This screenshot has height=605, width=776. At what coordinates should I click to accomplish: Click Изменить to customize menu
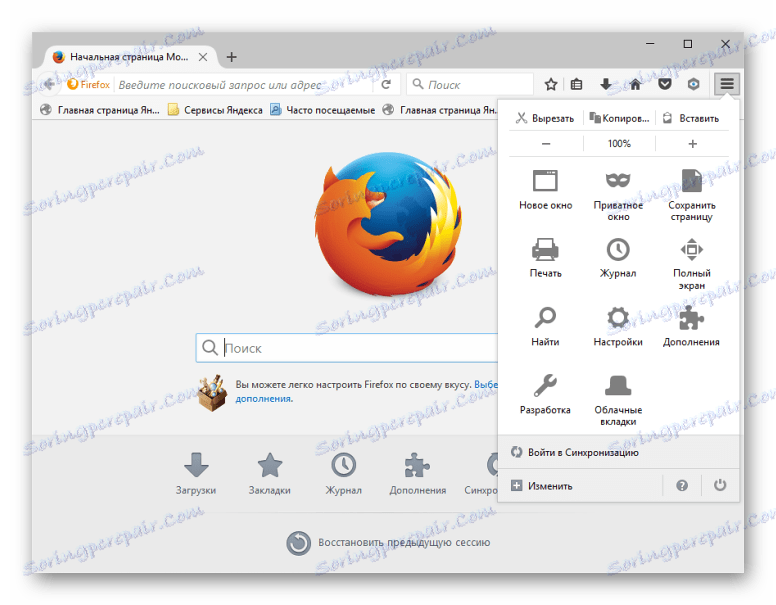pos(580,486)
